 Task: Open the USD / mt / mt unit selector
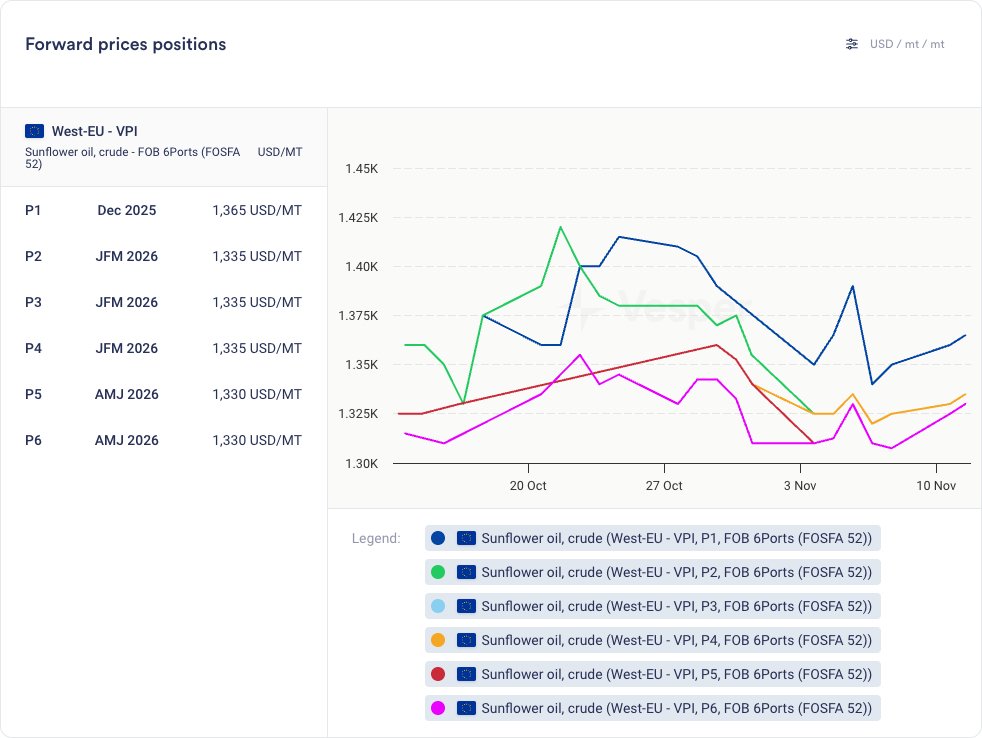[906, 44]
